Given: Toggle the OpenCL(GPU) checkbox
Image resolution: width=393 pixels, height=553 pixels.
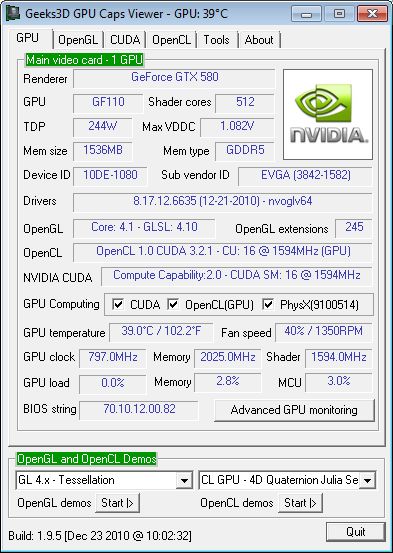Looking at the screenshot, I should (x=173, y=304).
